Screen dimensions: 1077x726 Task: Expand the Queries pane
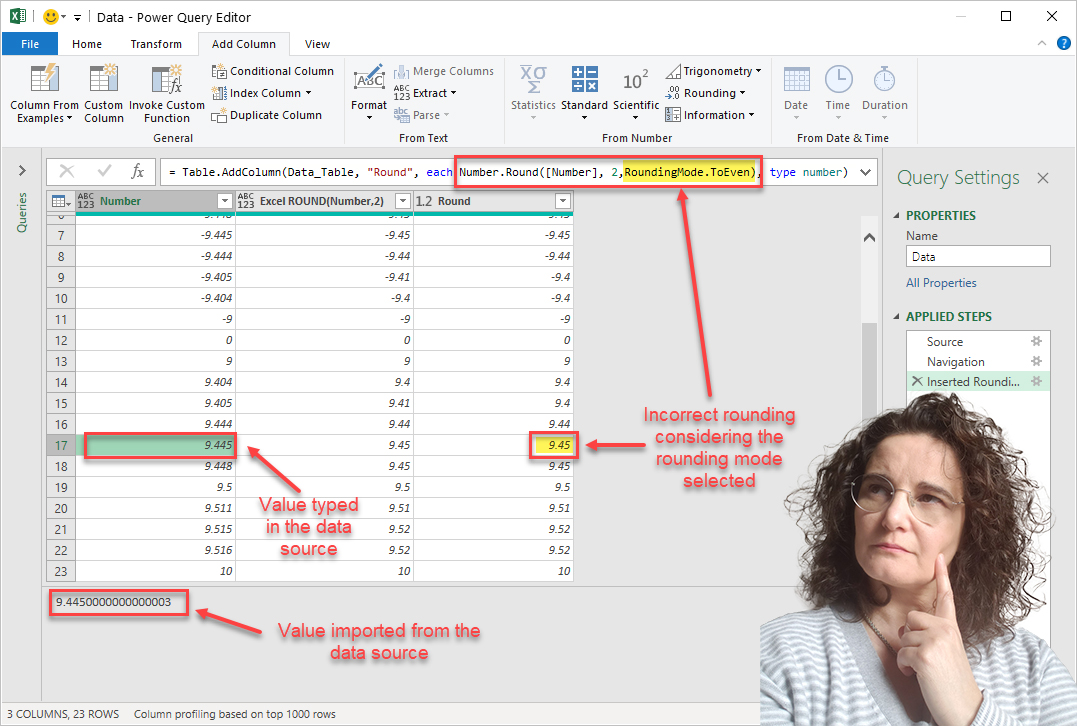tap(22, 170)
